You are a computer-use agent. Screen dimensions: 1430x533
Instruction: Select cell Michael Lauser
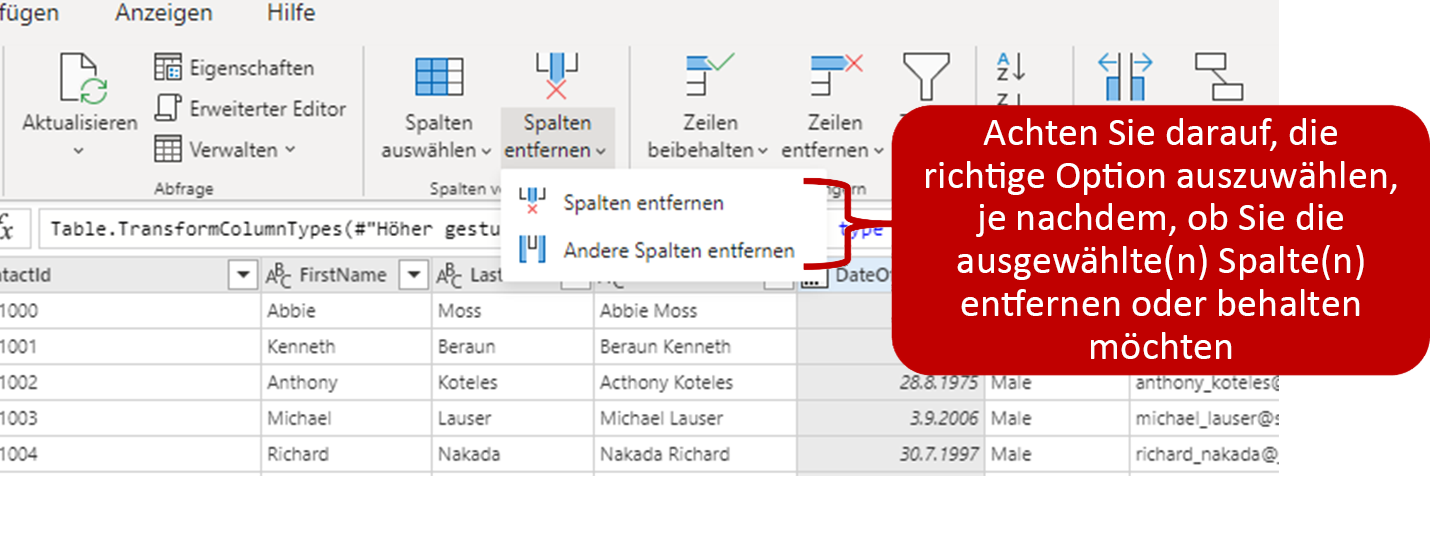(x=695, y=418)
